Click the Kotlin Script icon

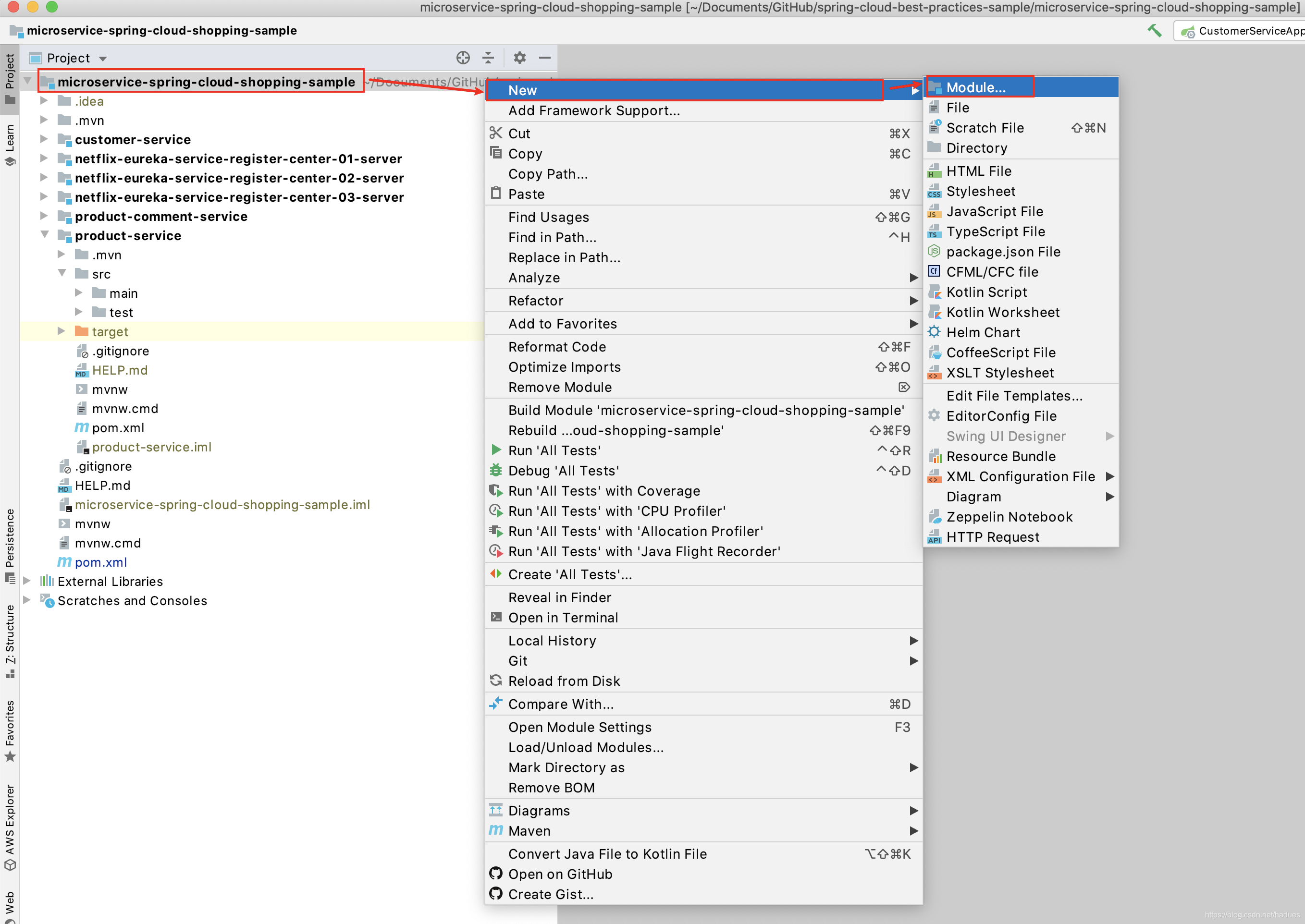point(934,292)
